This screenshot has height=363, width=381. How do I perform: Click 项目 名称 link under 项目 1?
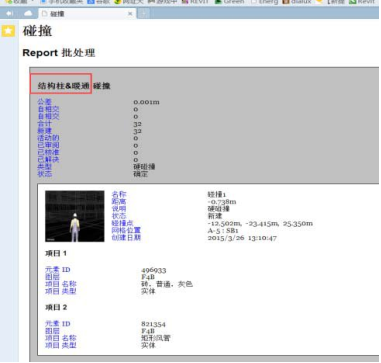pos(61,284)
